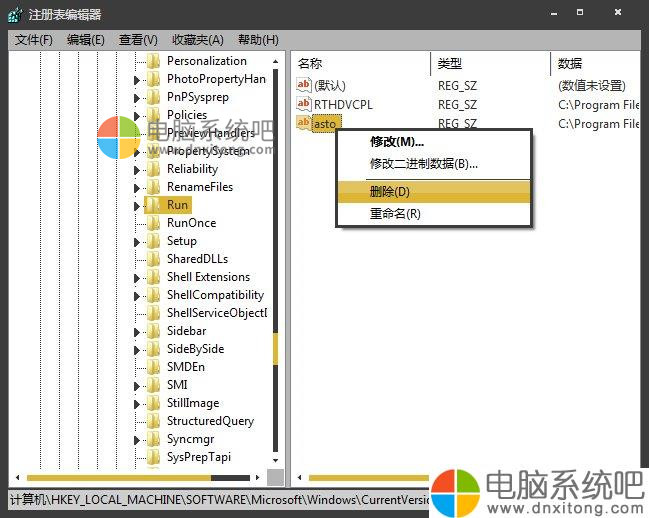Click the StructuredQuery folder icon

(154, 421)
